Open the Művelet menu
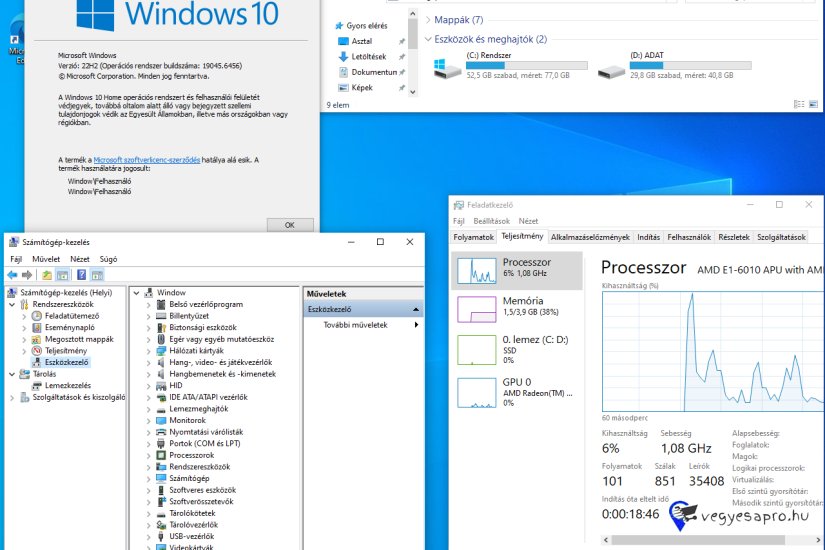 (45, 258)
